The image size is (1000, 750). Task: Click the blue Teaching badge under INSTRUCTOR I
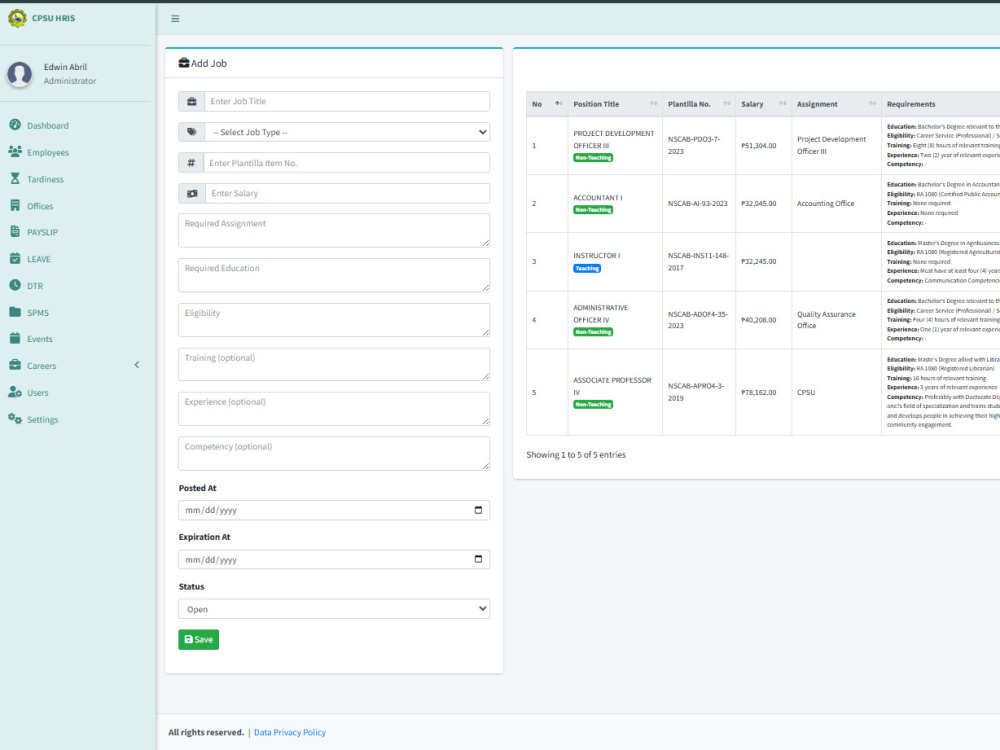[587, 268]
